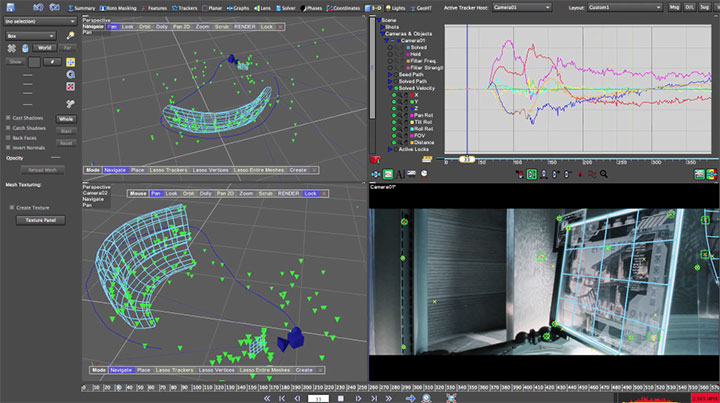Viewport: 720px width, 403px height.
Task: Collapse the Scene tree node
Action: click(x=379, y=20)
